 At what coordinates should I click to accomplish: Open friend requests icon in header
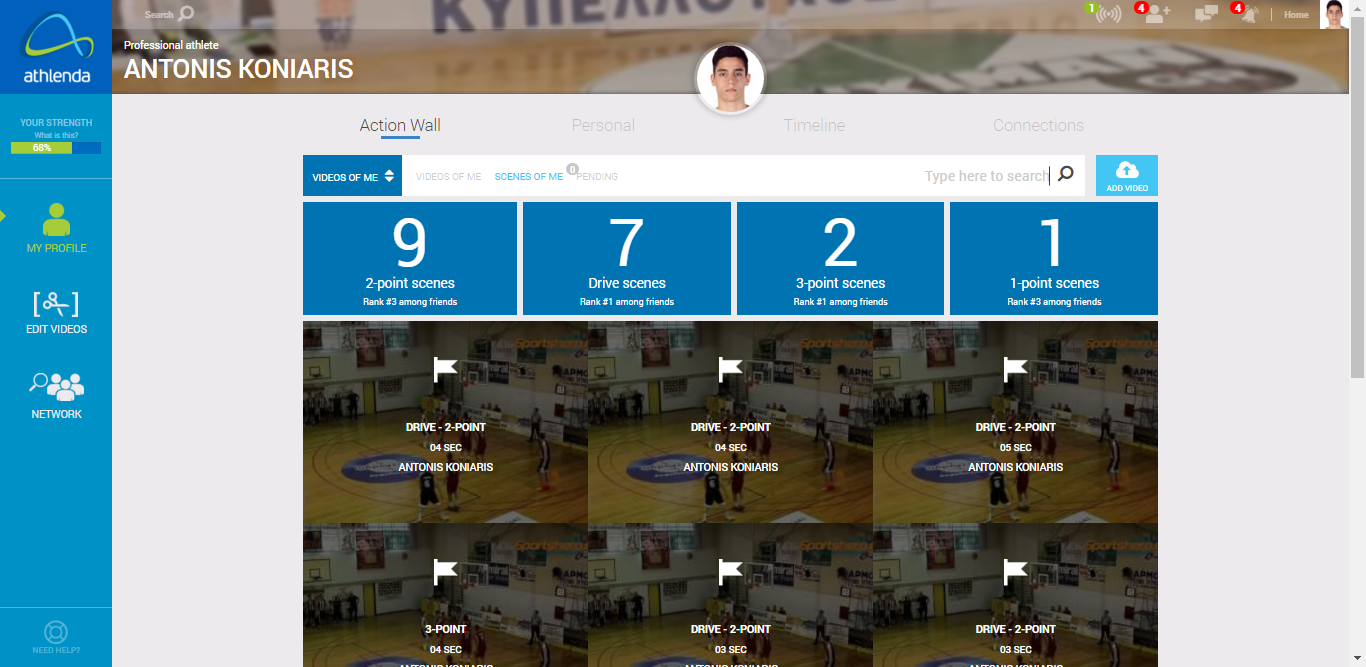pos(1158,14)
